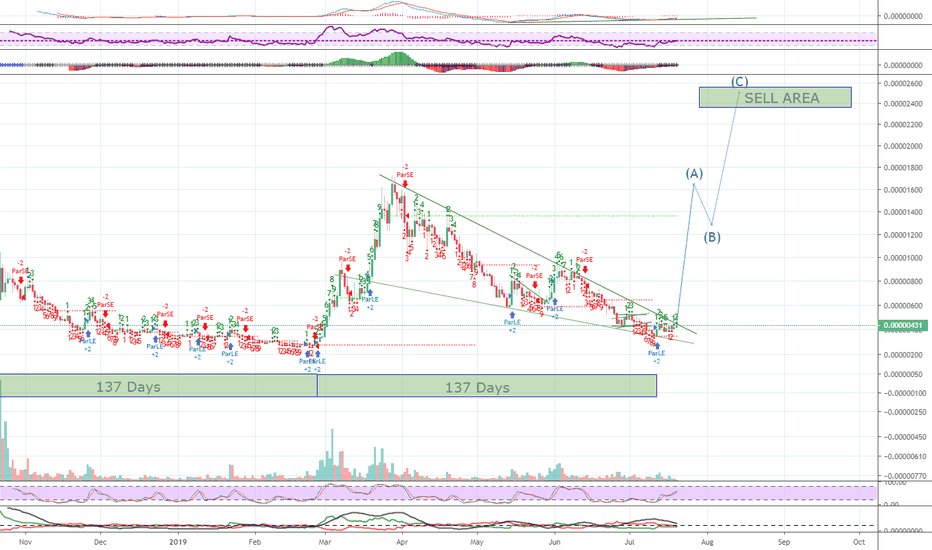The height and width of the screenshot is (550, 932).
Task: Click the 0.00002400 price axis label
Action: [903, 104]
